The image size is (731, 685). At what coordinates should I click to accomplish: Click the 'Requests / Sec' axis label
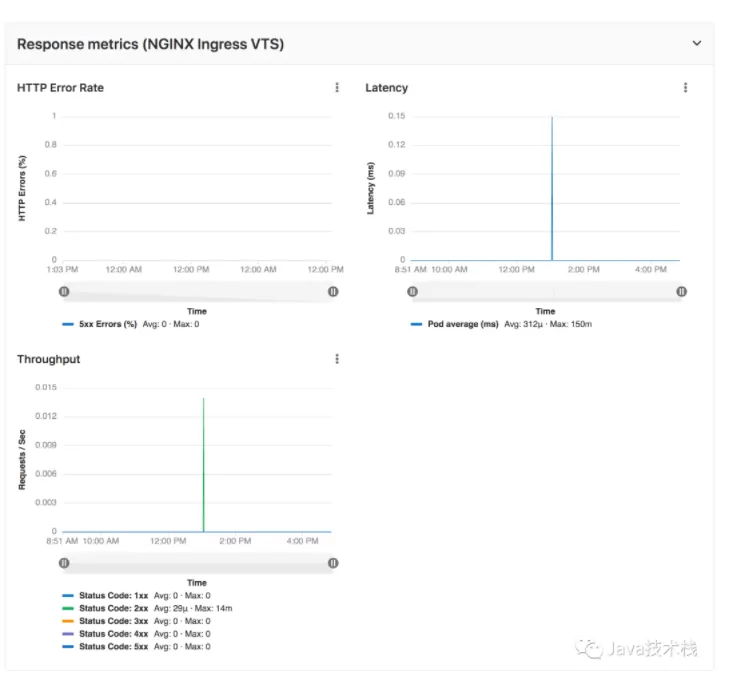click(22, 460)
